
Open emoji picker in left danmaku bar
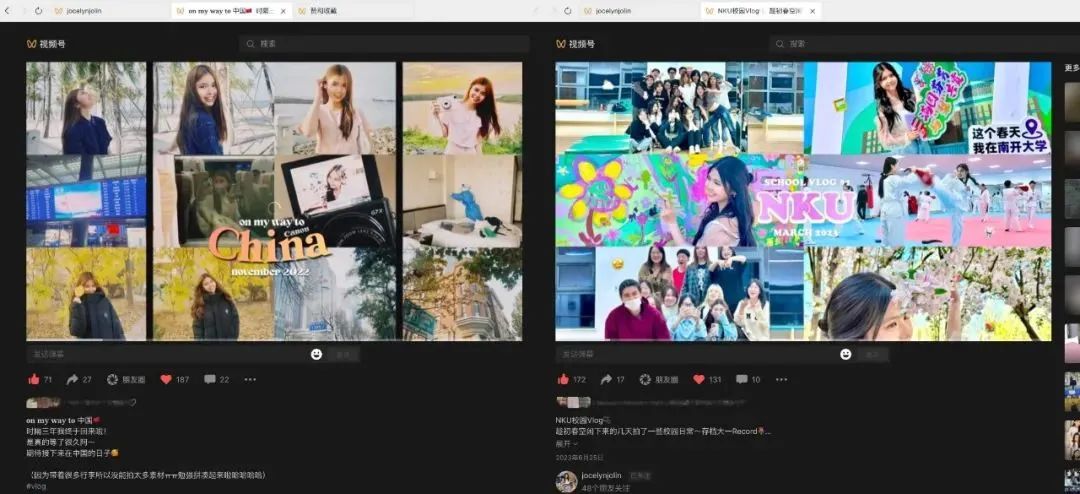(317, 354)
